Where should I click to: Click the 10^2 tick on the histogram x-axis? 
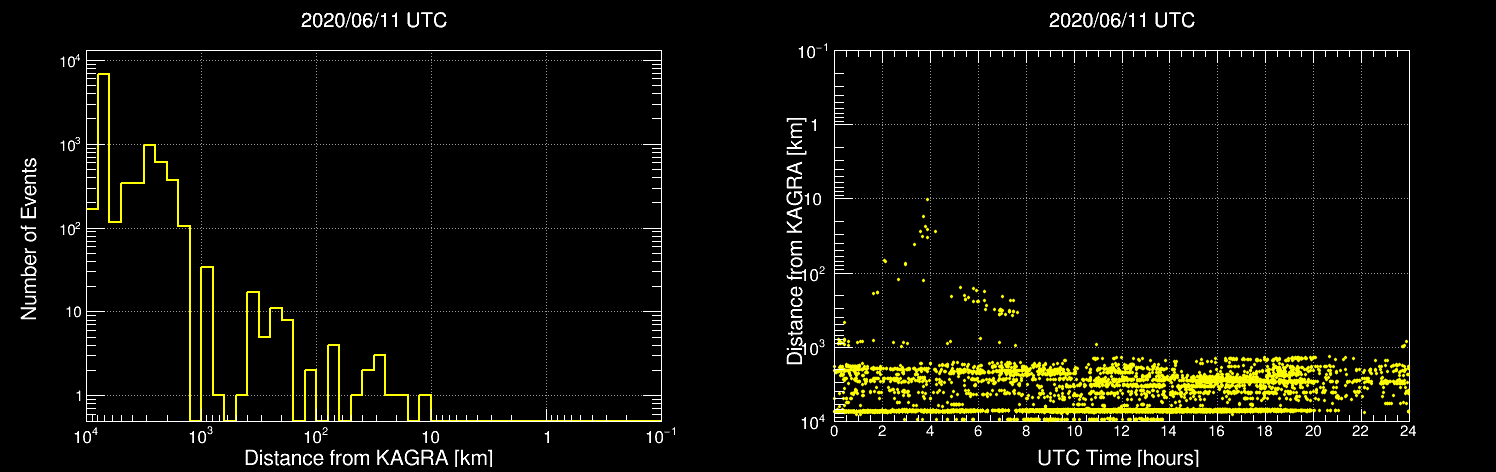316,437
